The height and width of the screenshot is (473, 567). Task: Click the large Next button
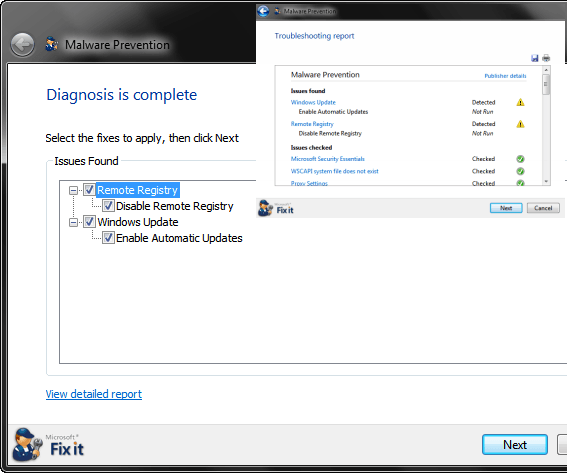515,444
